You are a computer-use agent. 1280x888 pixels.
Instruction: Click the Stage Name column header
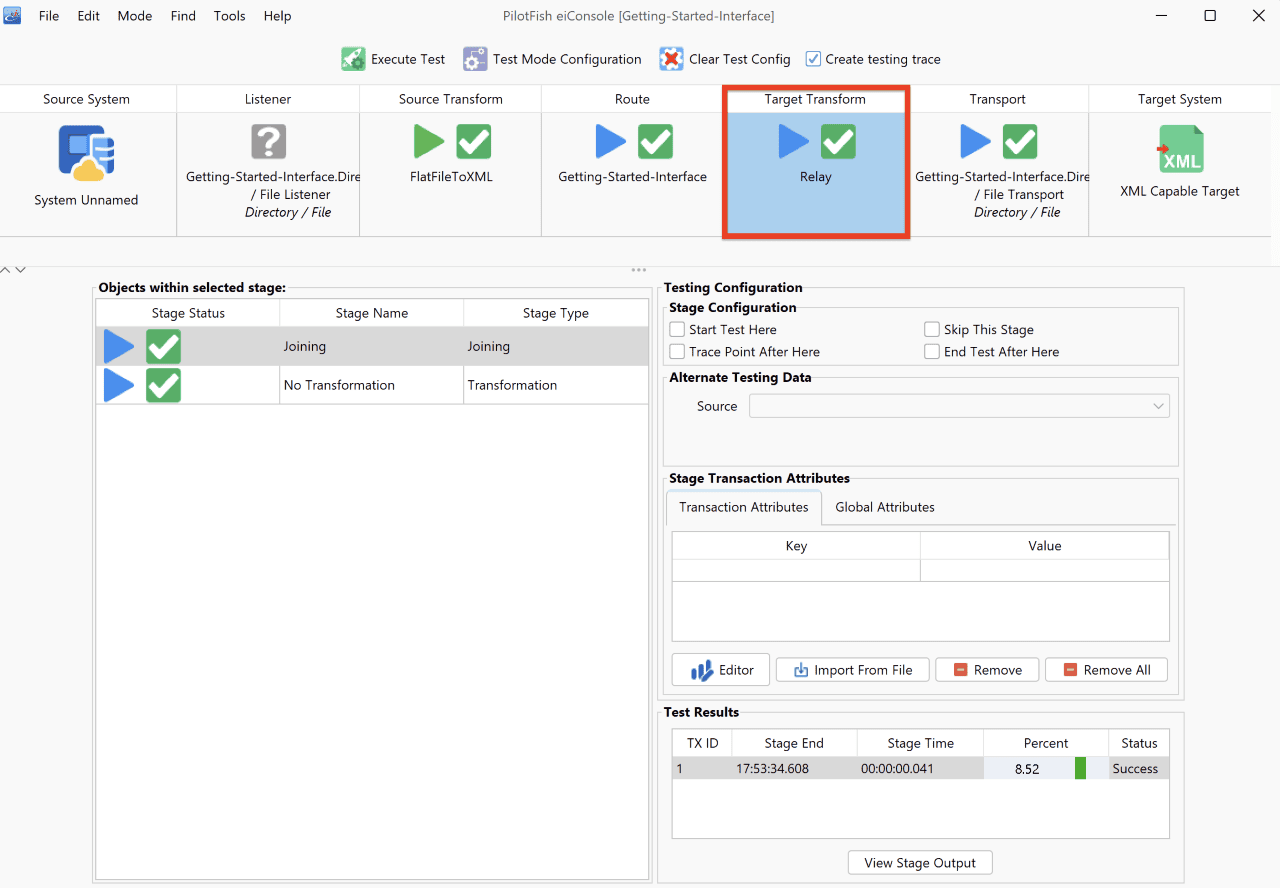pyautogui.click(x=372, y=313)
